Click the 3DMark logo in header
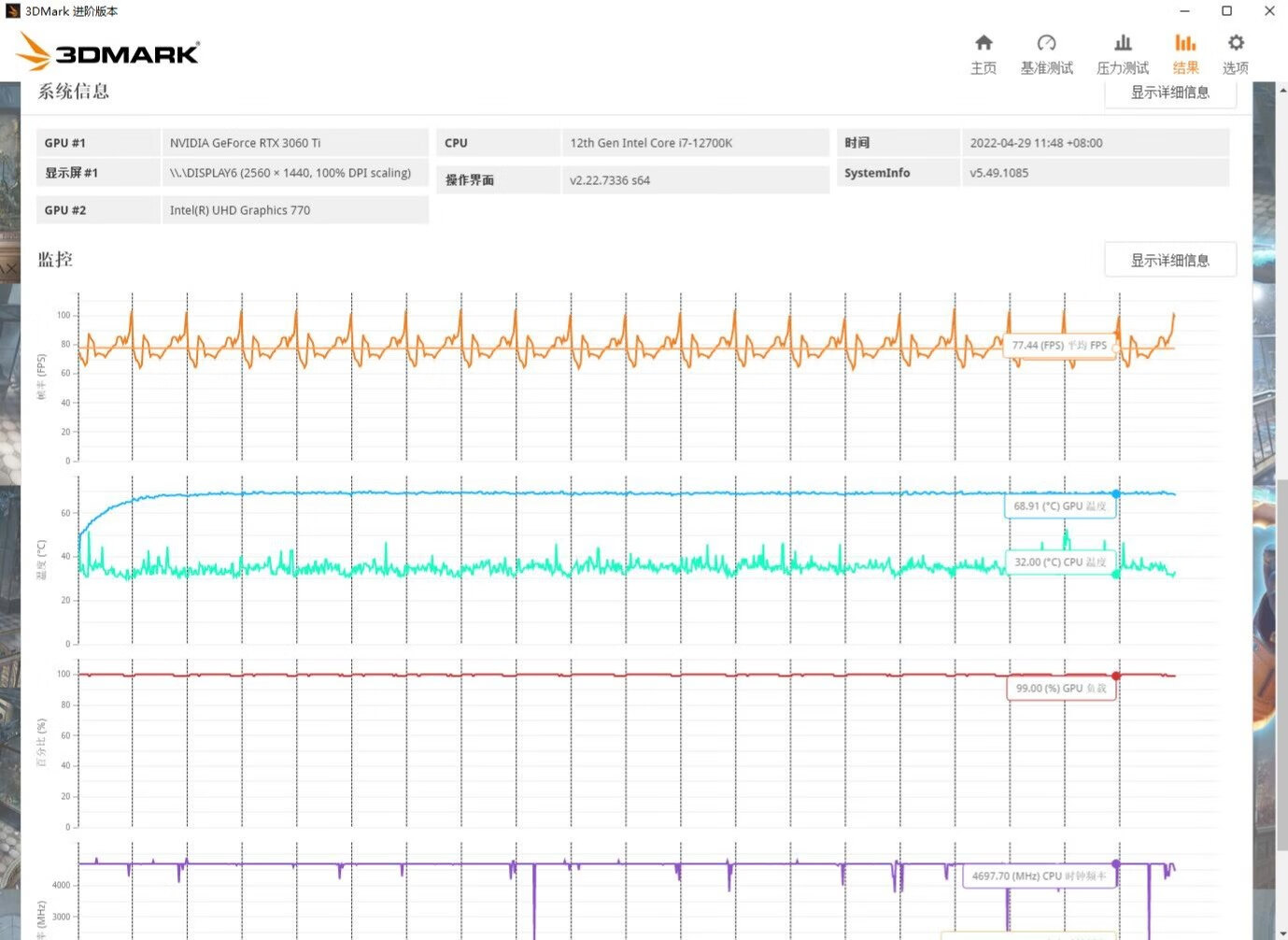The image size is (1288, 940). coord(108,51)
